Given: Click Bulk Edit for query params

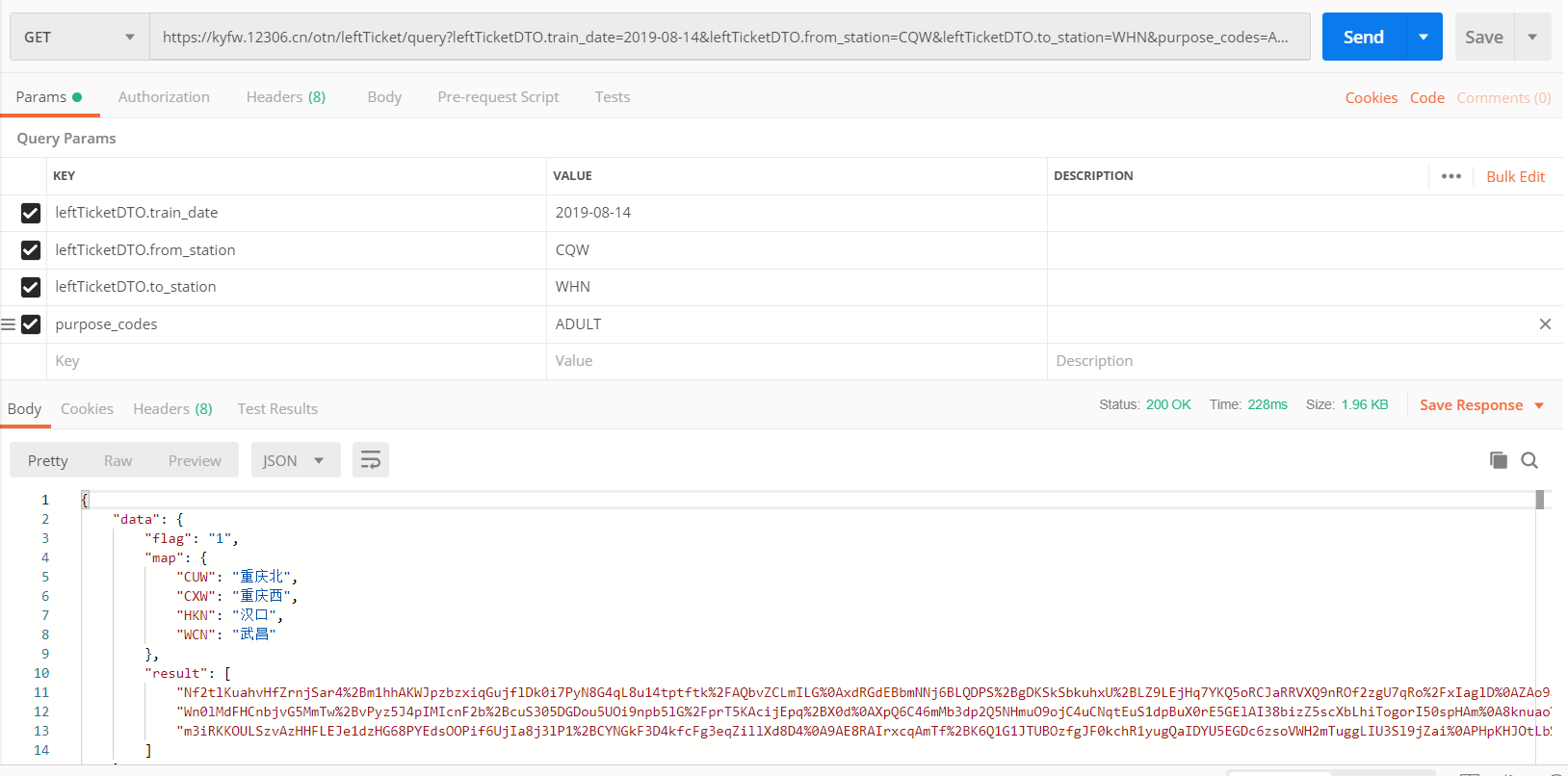Looking at the screenshot, I should click(1515, 177).
